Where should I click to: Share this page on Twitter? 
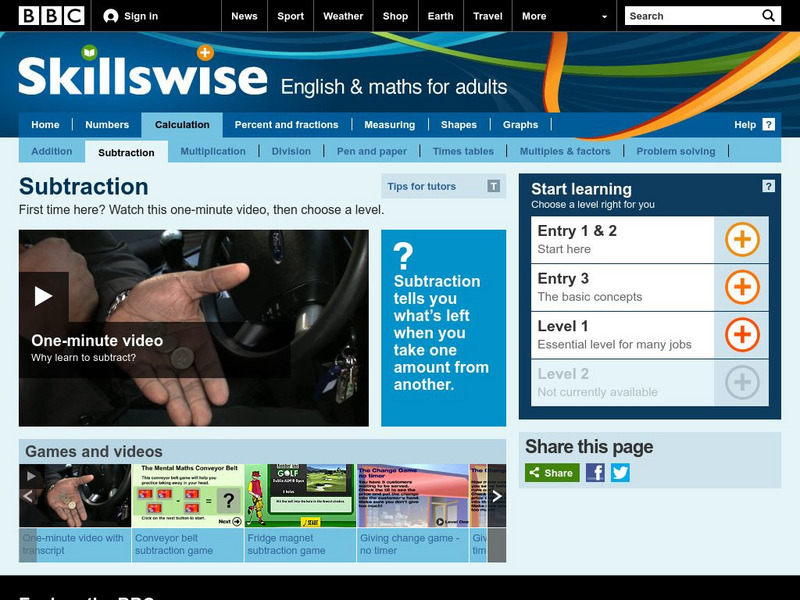pyautogui.click(x=621, y=471)
